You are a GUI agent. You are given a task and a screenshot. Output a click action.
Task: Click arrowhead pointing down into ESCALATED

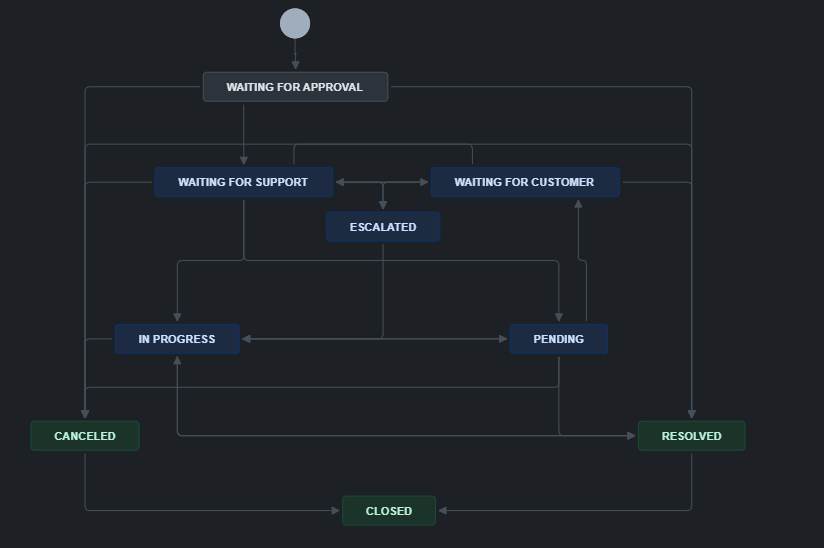(383, 205)
